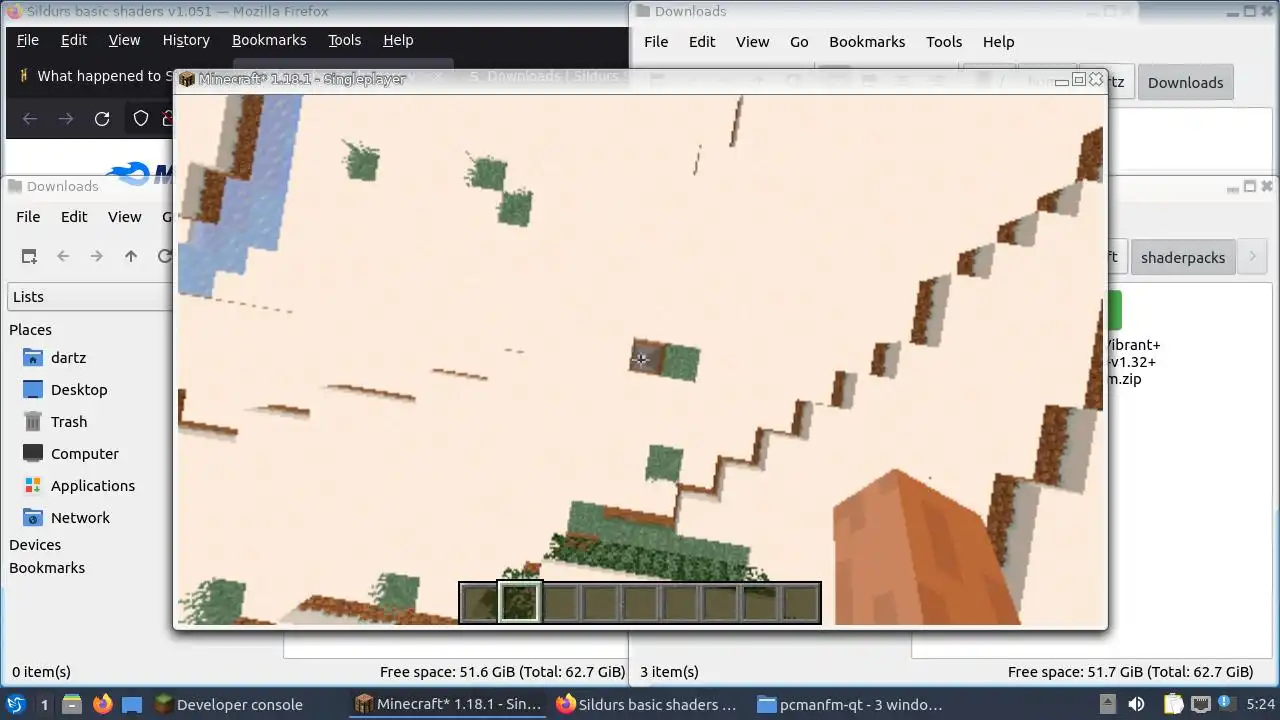Open Help menu in top-right Downloads window
Screen dimensions: 1280x720
[999, 42]
